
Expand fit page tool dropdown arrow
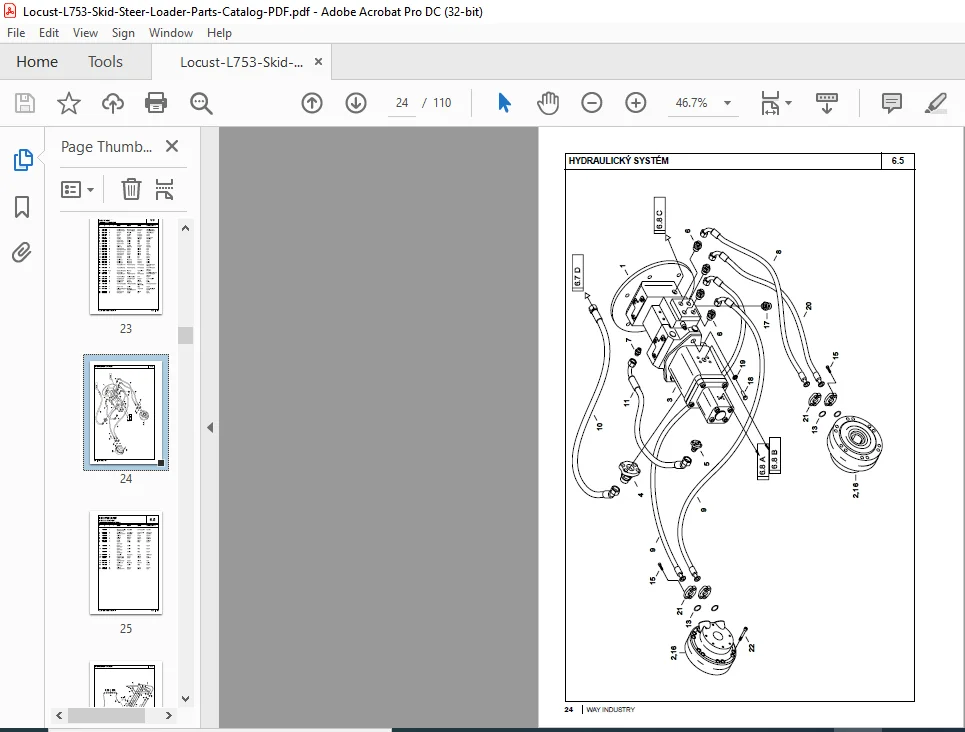788,103
